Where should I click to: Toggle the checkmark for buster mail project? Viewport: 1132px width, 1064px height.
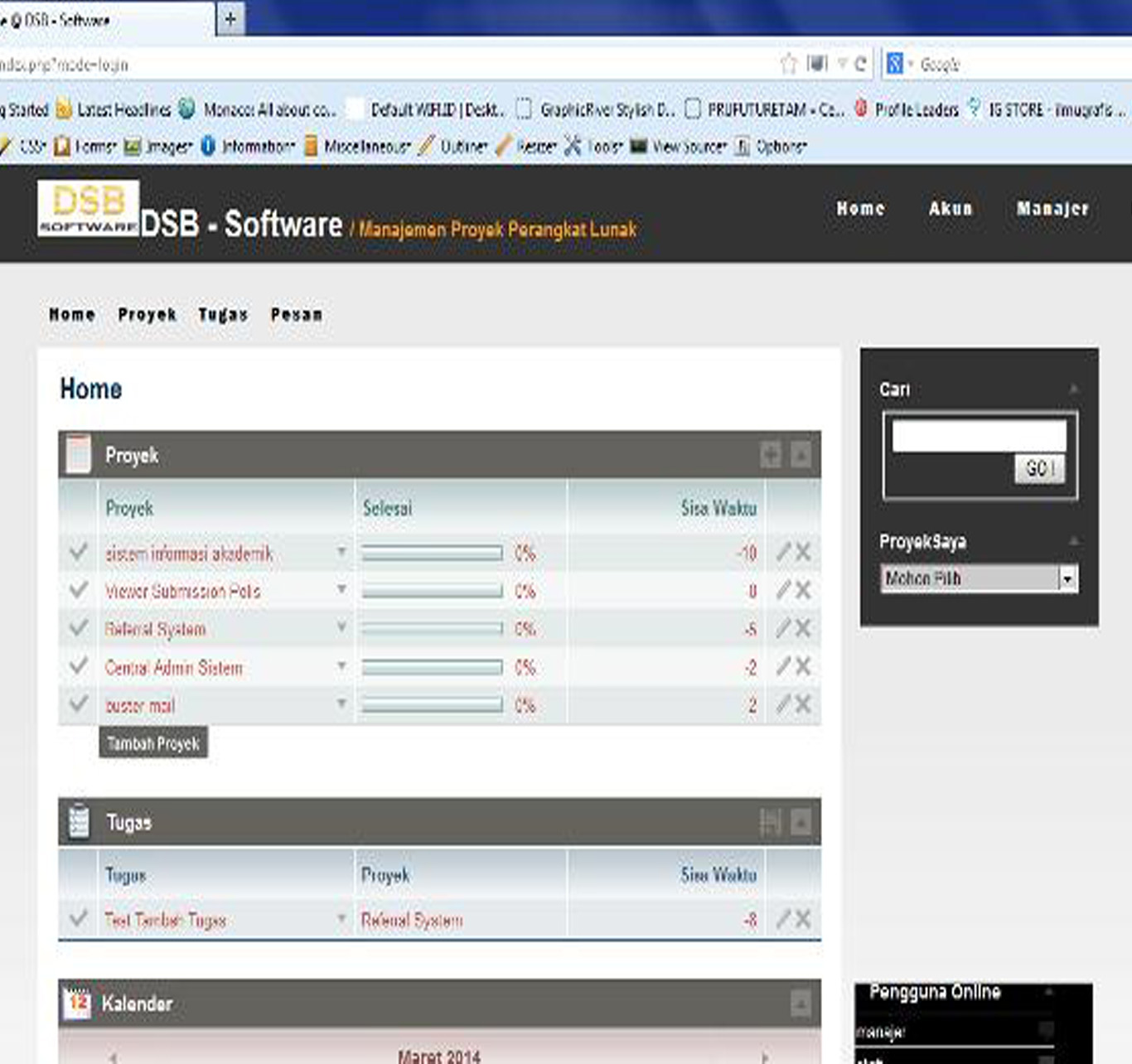(x=79, y=704)
